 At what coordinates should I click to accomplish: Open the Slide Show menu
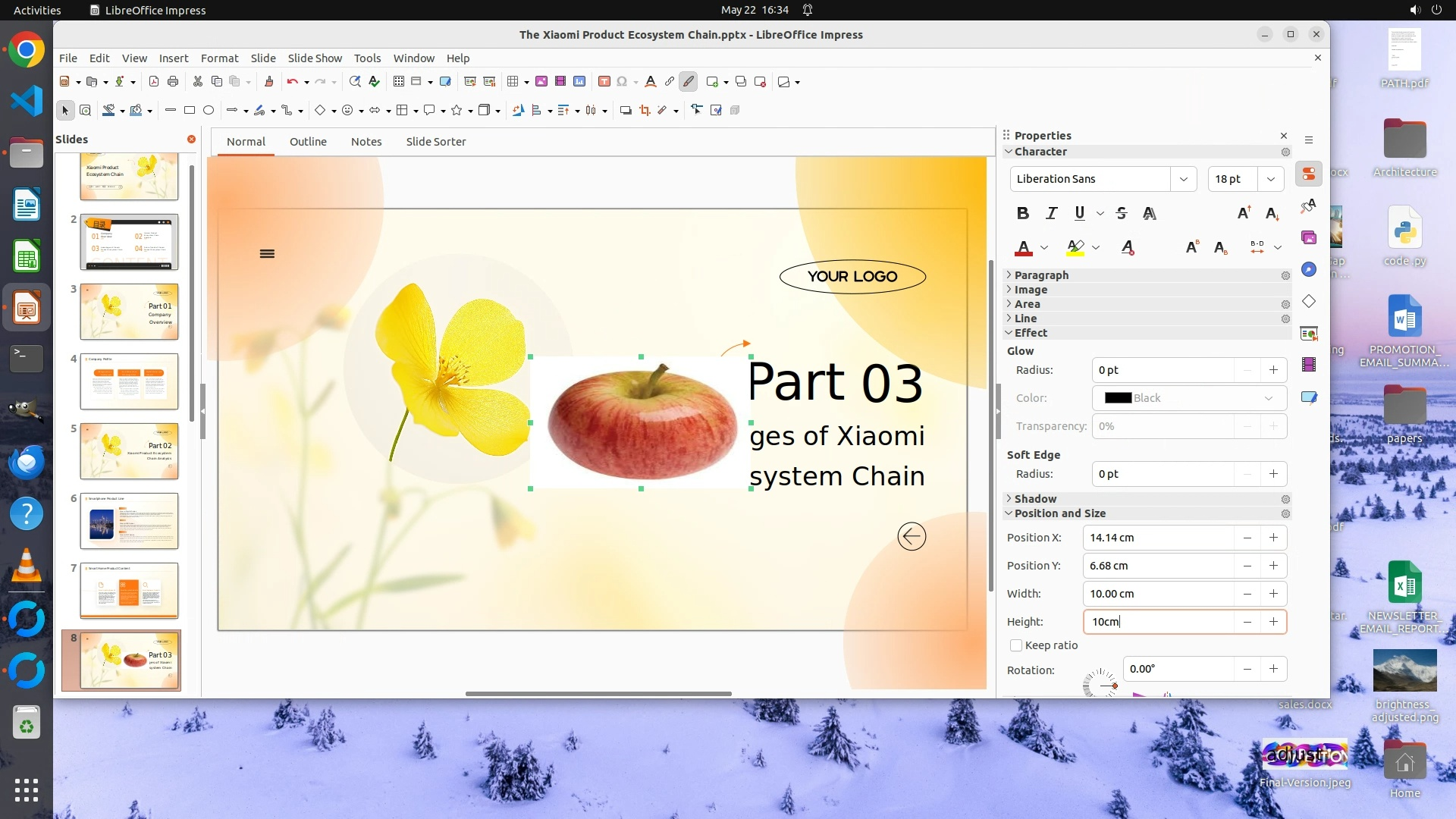tap(315, 58)
